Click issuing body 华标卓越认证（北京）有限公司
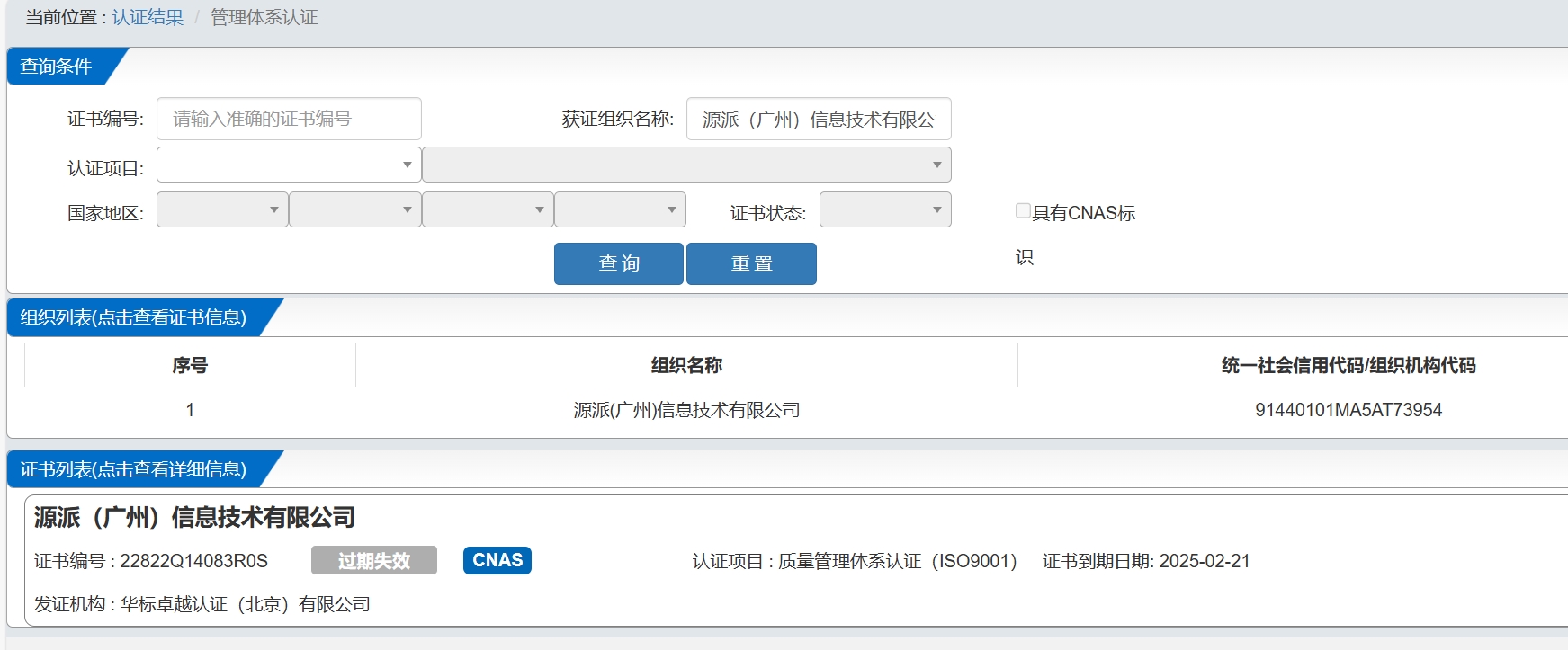The width and height of the screenshot is (1568, 650). [245, 604]
